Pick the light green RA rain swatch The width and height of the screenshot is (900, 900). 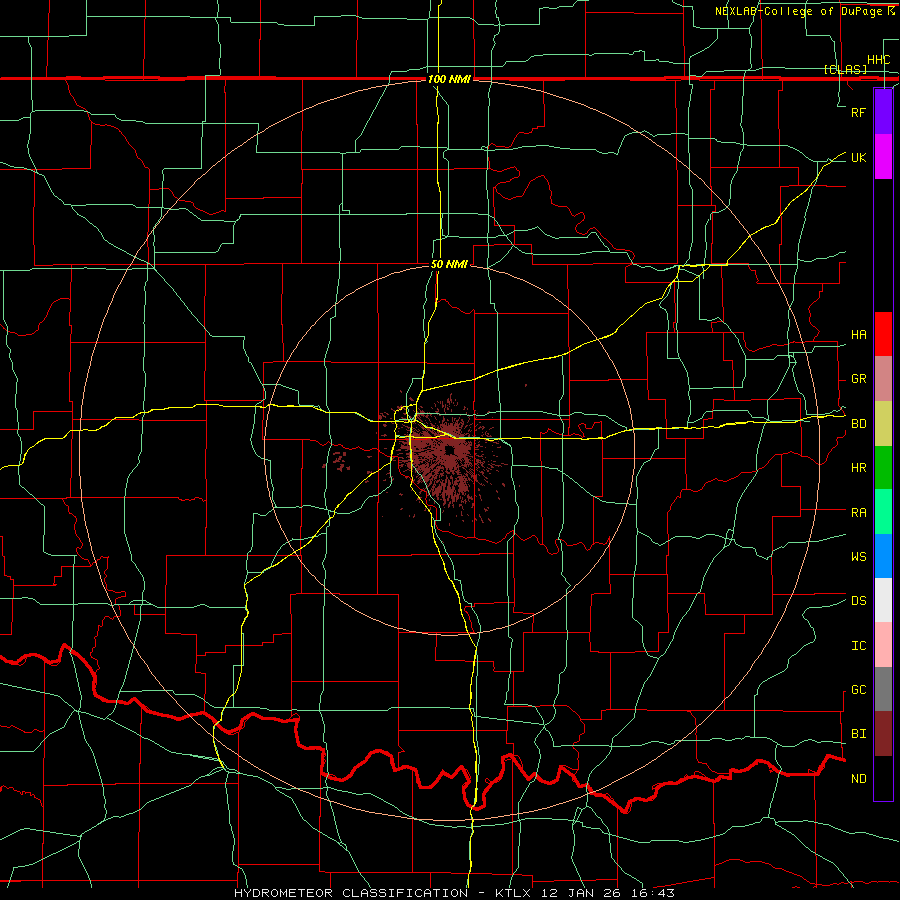tap(883, 512)
